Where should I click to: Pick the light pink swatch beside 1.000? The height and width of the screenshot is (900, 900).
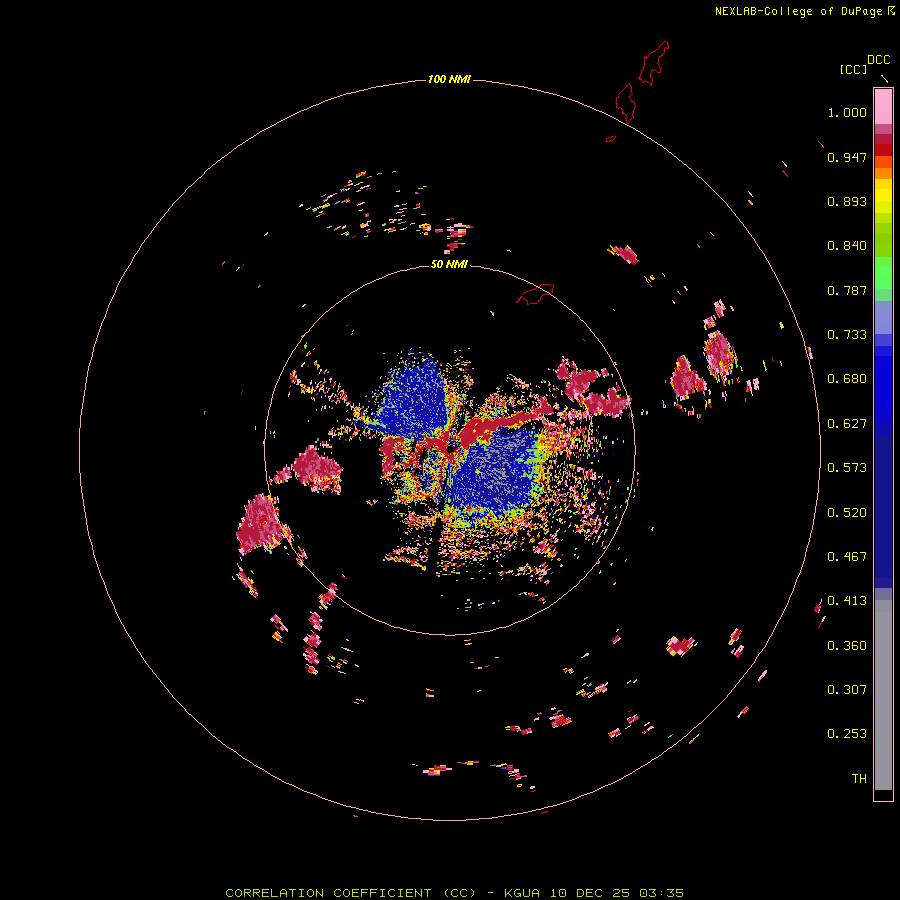click(x=883, y=107)
